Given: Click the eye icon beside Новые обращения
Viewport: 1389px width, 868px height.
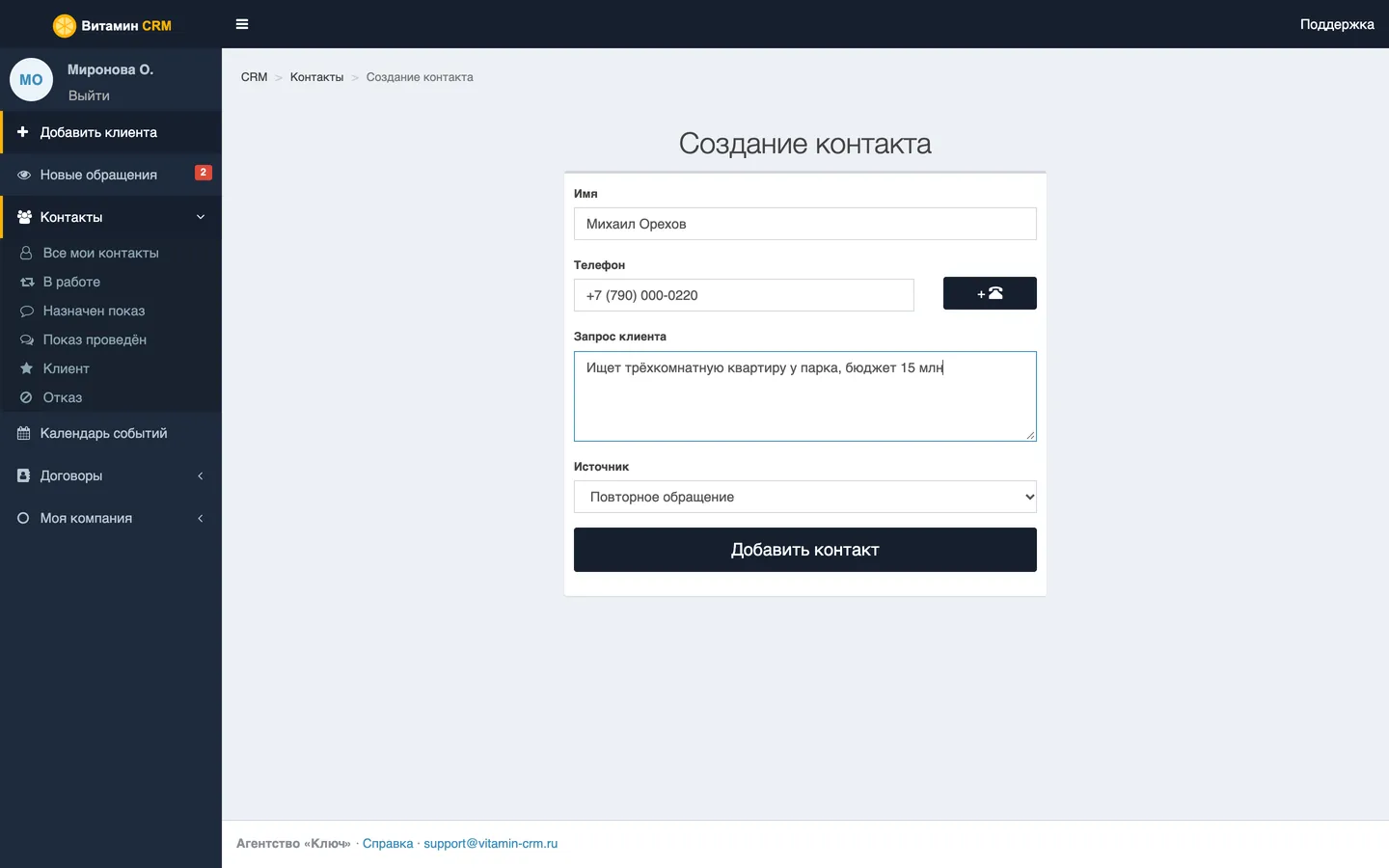Looking at the screenshot, I should 24,175.
